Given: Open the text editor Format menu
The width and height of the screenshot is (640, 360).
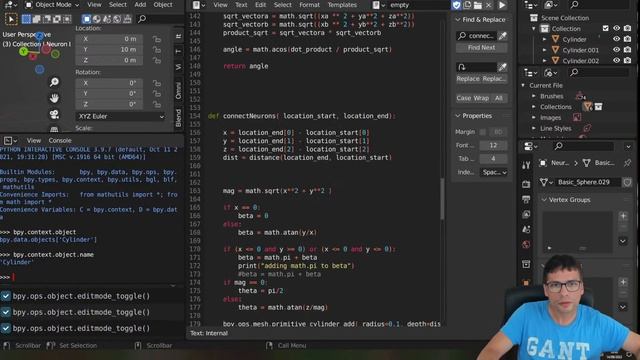Looking at the screenshot, I should (309, 5).
